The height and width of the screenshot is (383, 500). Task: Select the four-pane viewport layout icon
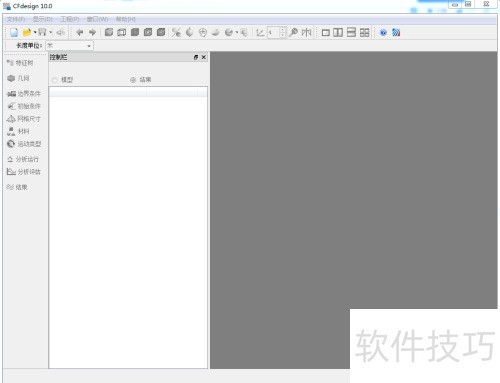click(x=364, y=33)
